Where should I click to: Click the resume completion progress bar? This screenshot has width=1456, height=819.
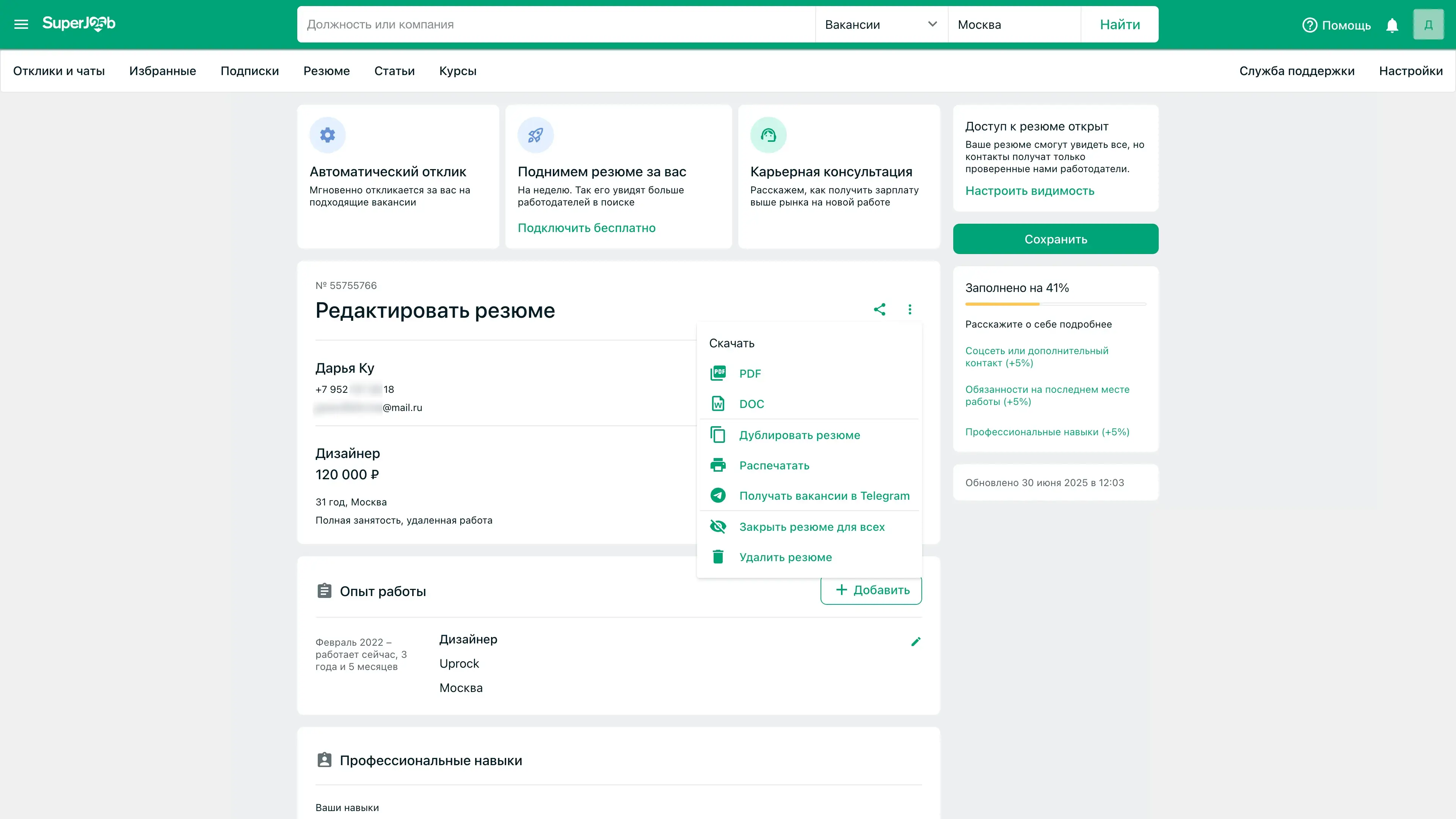(x=1055, y=304)
